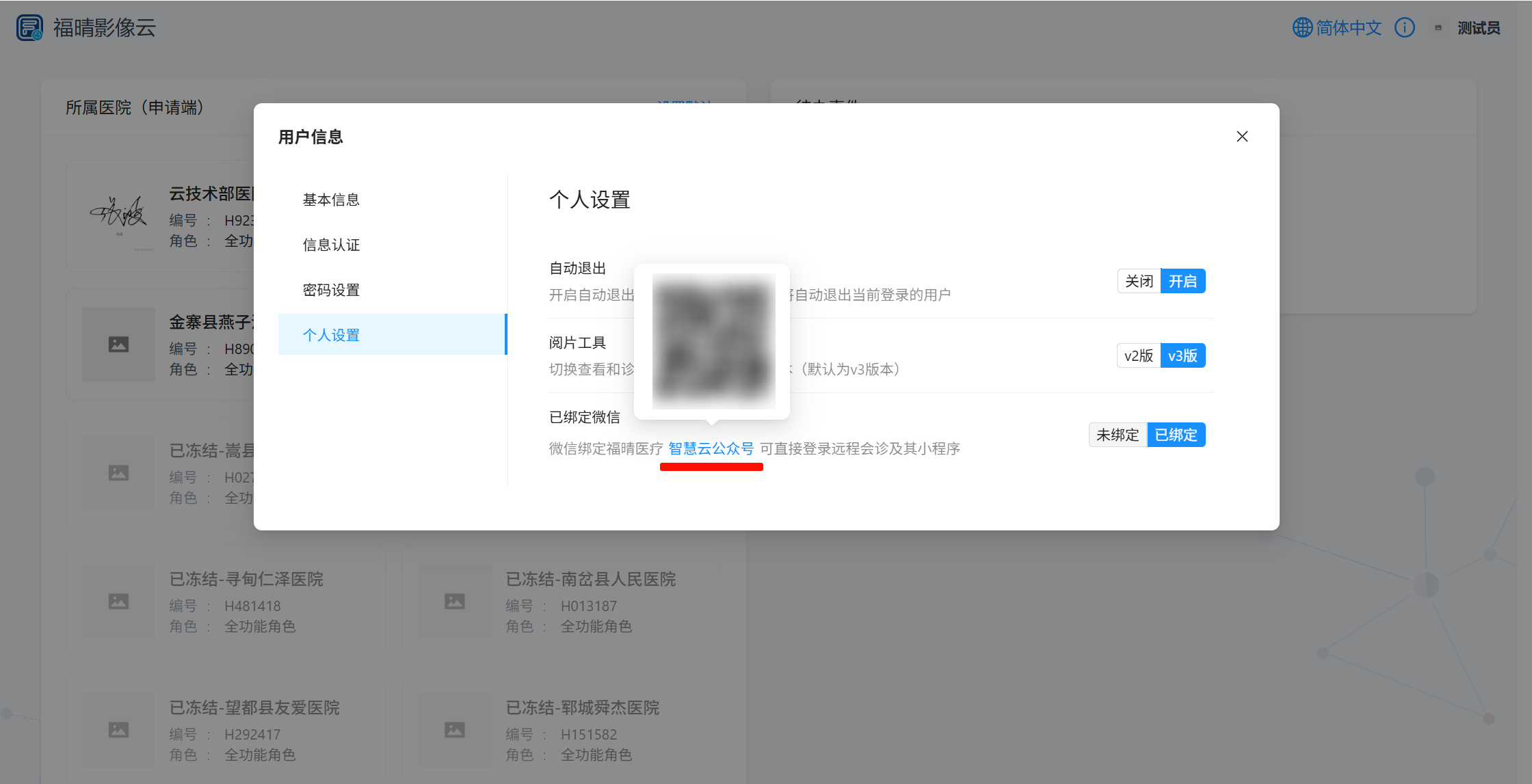Click 寻甸仁泽医院 placeholder image icon

click(x=118, y=601)
